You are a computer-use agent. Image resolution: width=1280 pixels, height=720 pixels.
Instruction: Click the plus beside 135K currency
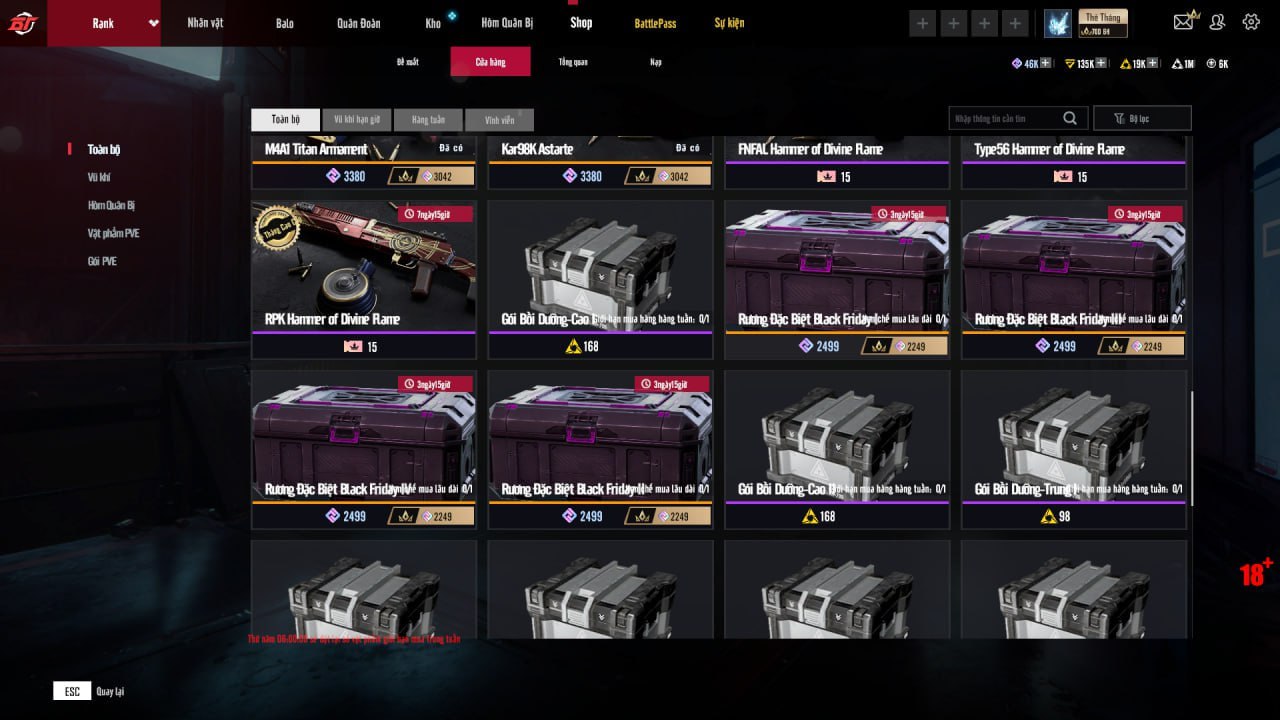(x=1101, y=63)
